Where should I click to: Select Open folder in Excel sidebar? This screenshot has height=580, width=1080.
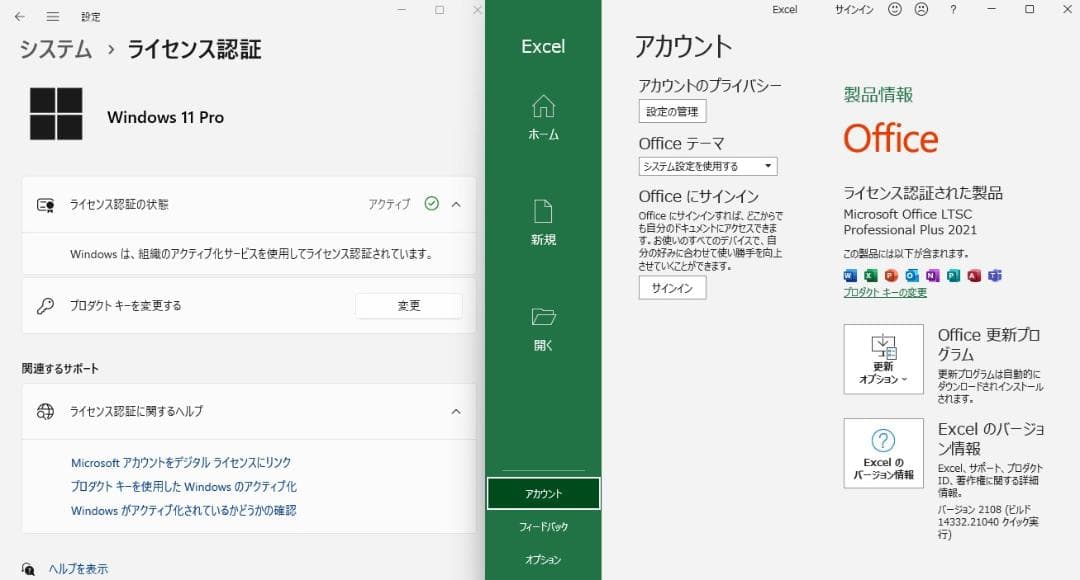point(543,329)
